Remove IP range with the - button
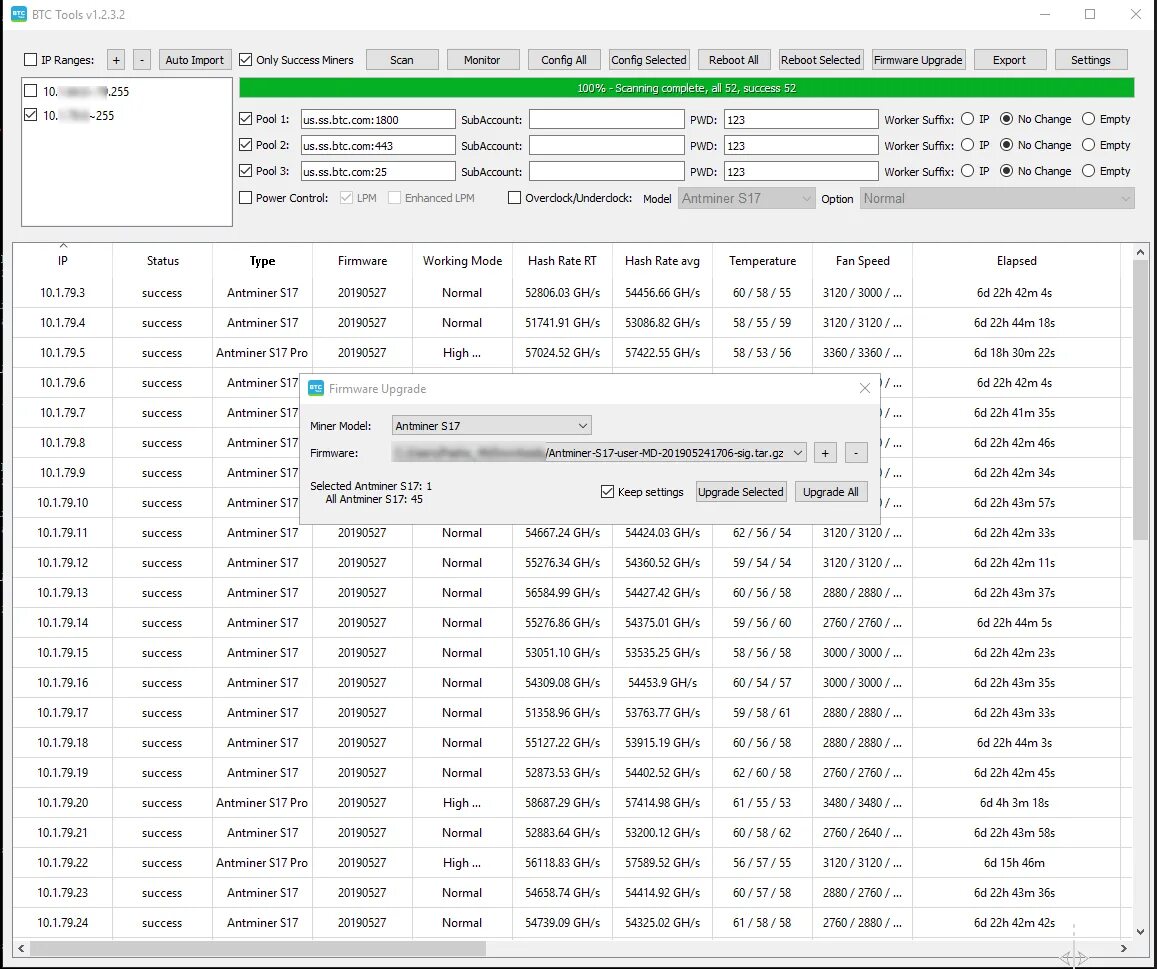This screenshot has width=1157, height=969. tap(142, 60)
